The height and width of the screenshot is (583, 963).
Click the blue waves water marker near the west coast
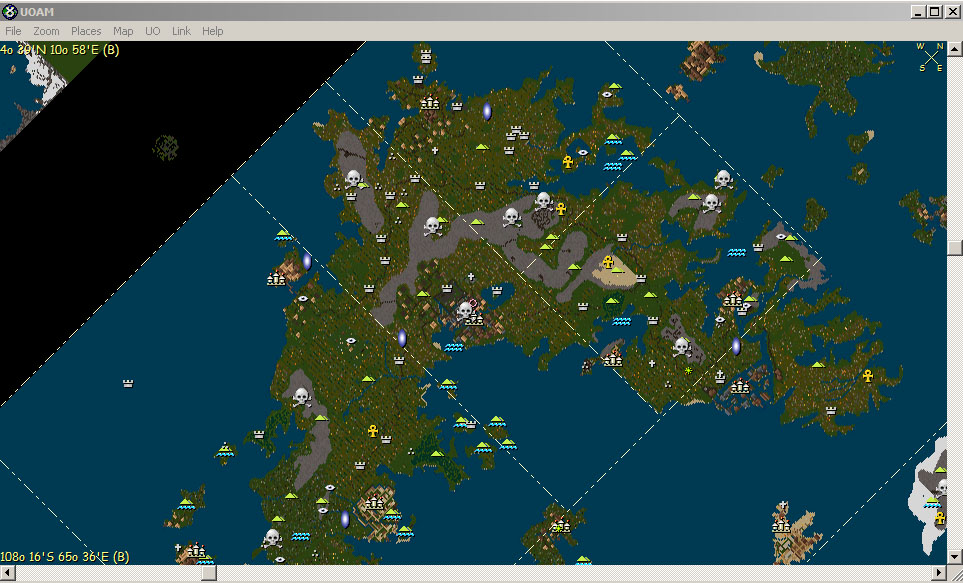tap(283, 236)
